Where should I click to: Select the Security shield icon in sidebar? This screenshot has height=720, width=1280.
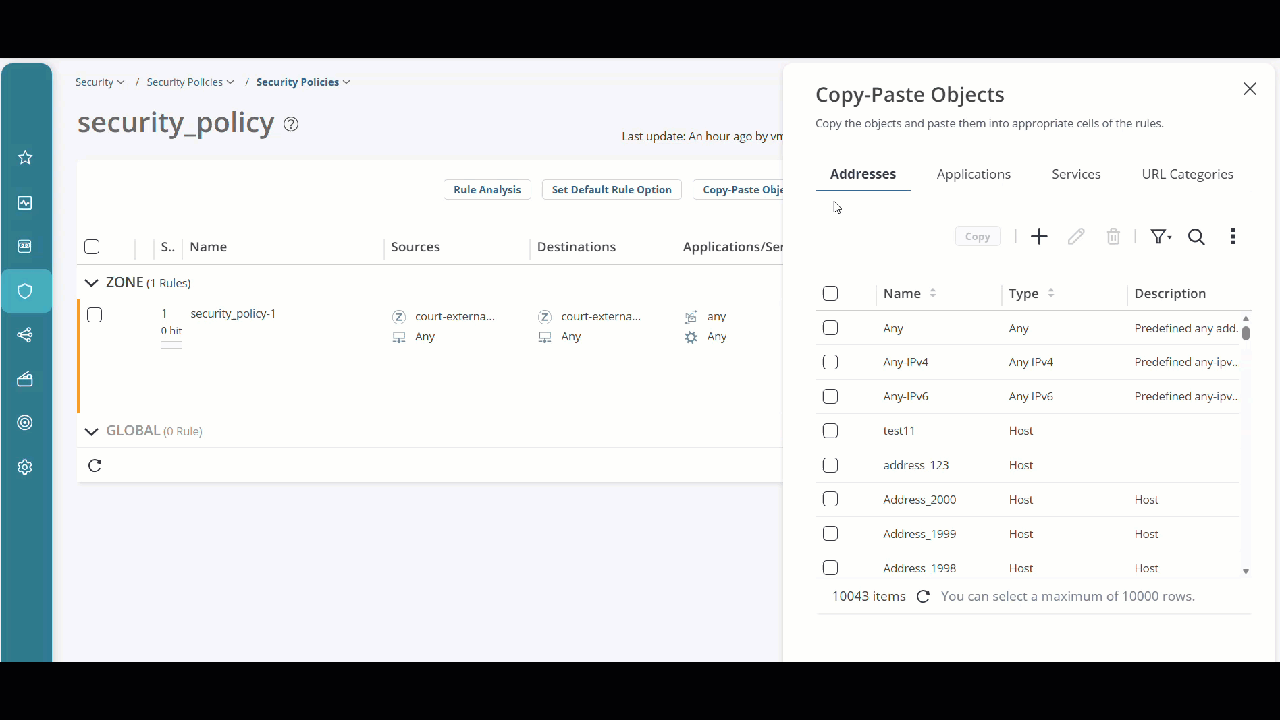pyautogui.click(x=26, y=291)
